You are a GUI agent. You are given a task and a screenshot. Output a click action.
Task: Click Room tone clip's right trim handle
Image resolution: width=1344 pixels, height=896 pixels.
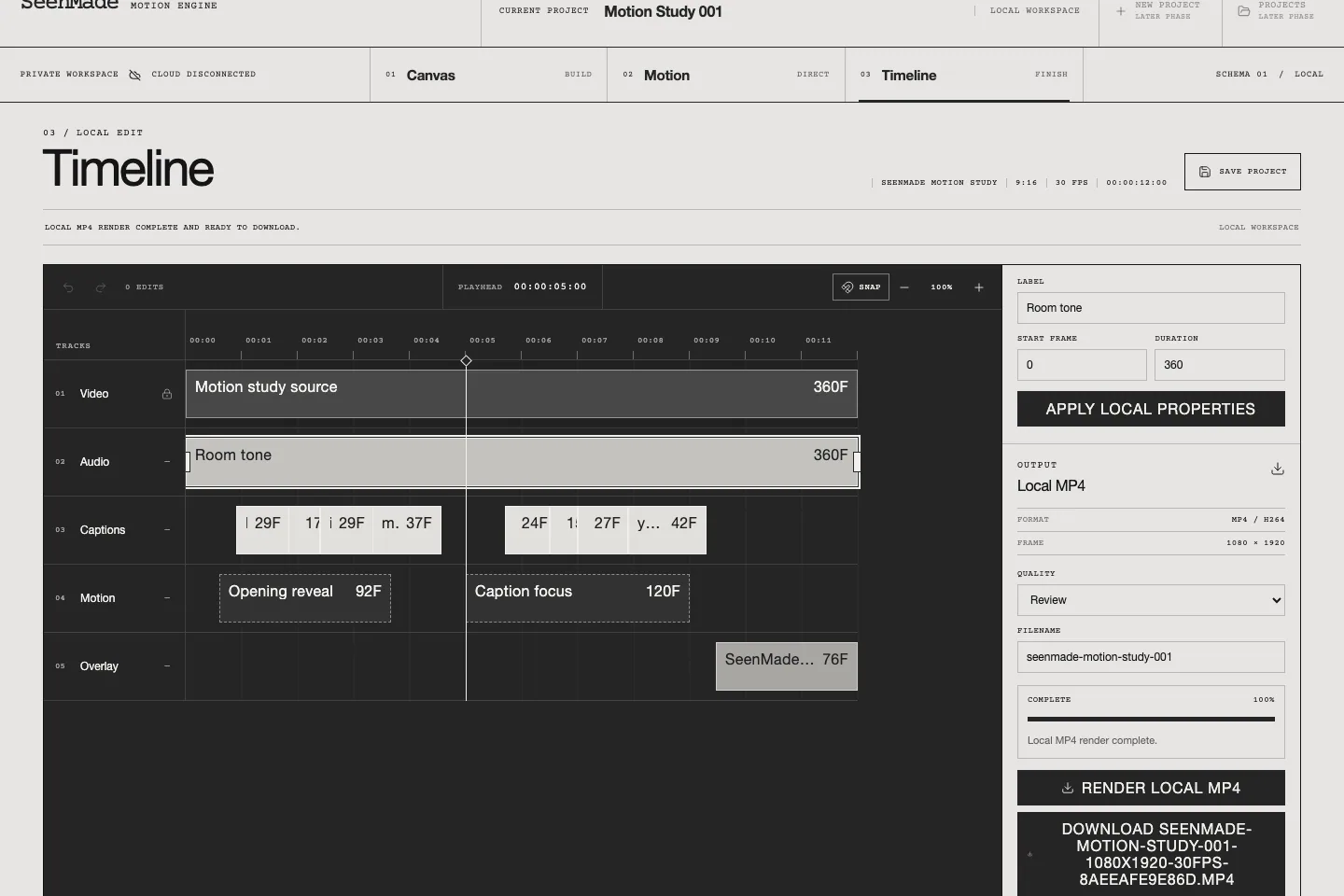click(x=857, y=462)
